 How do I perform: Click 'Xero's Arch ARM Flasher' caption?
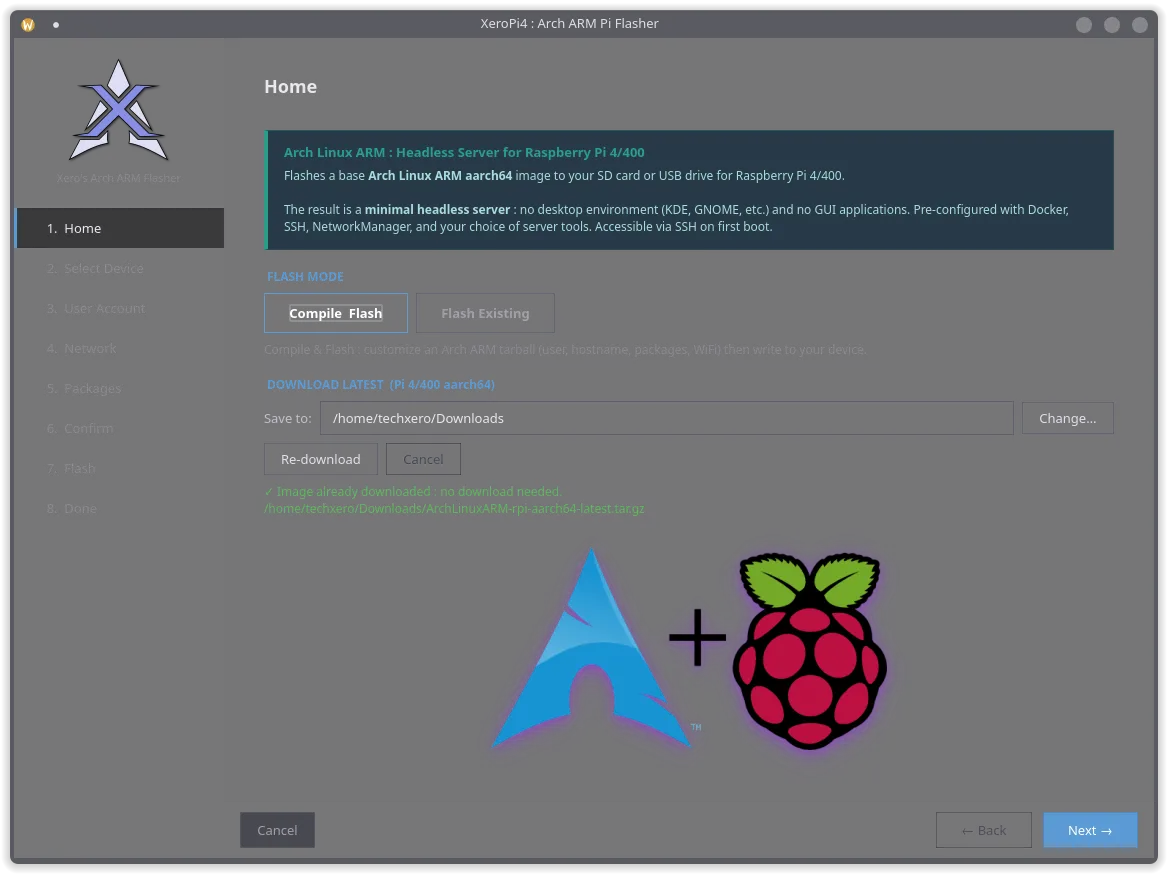click(x=118, y=178)
